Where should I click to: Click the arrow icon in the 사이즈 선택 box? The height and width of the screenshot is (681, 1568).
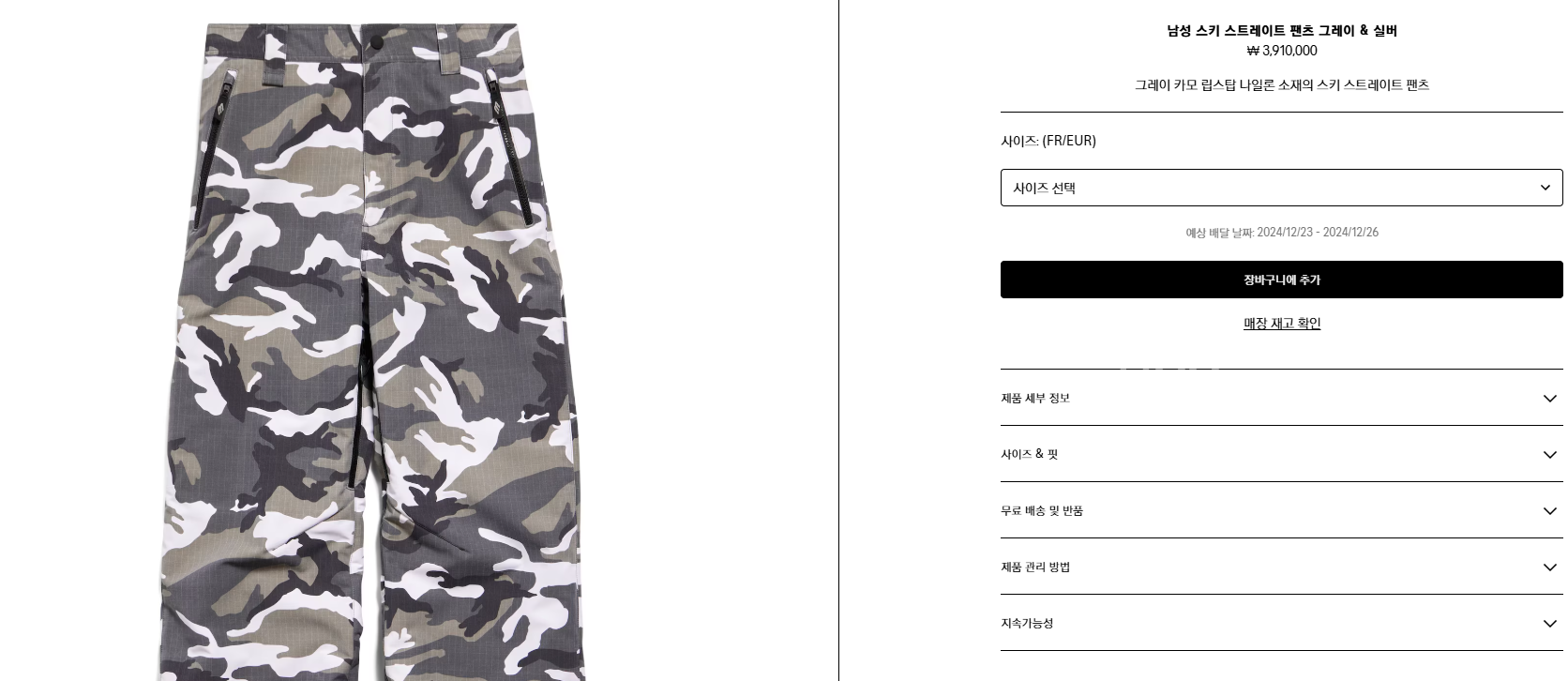[x=1545, y=188]
